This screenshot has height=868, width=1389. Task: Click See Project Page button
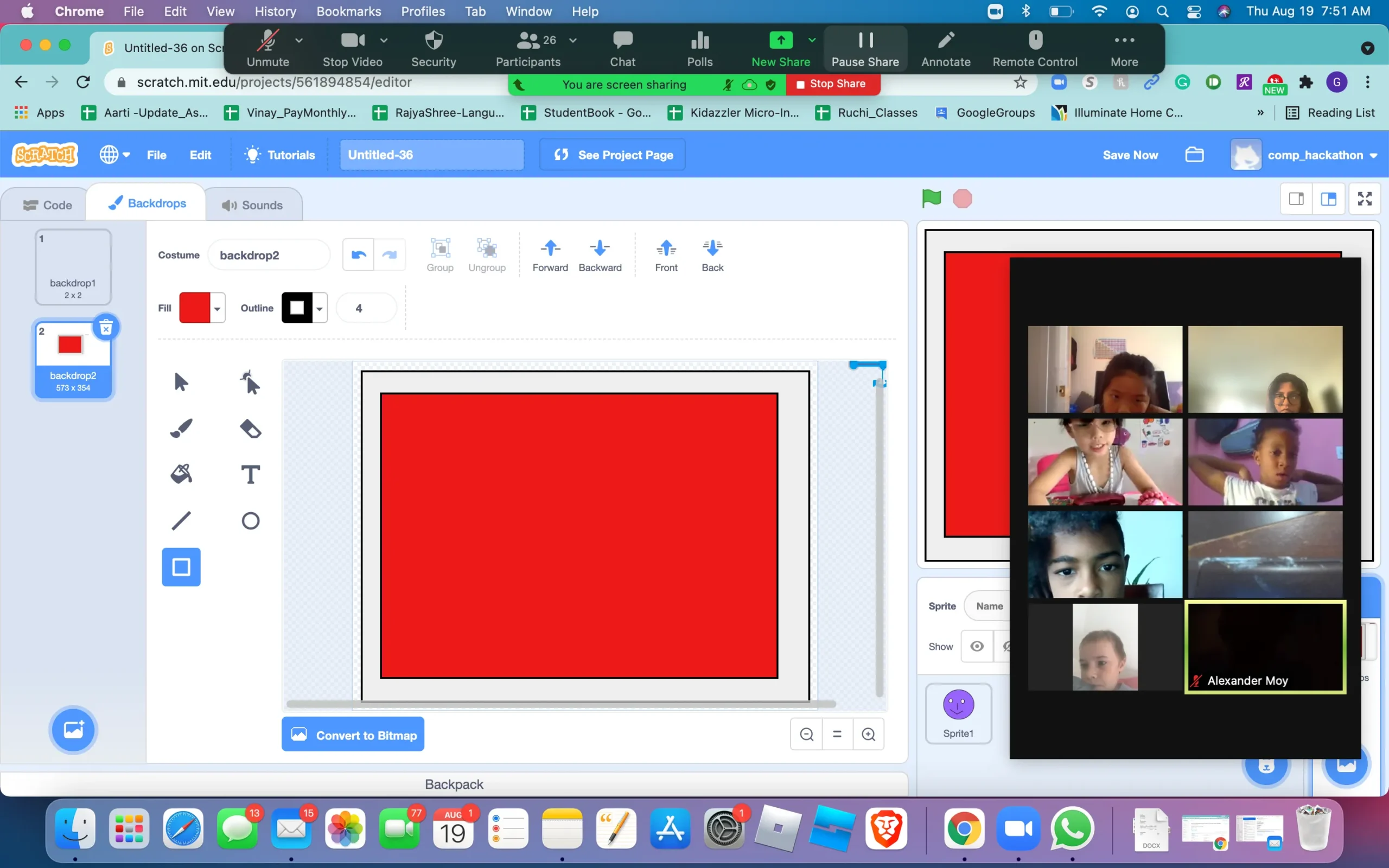(613, 155)
